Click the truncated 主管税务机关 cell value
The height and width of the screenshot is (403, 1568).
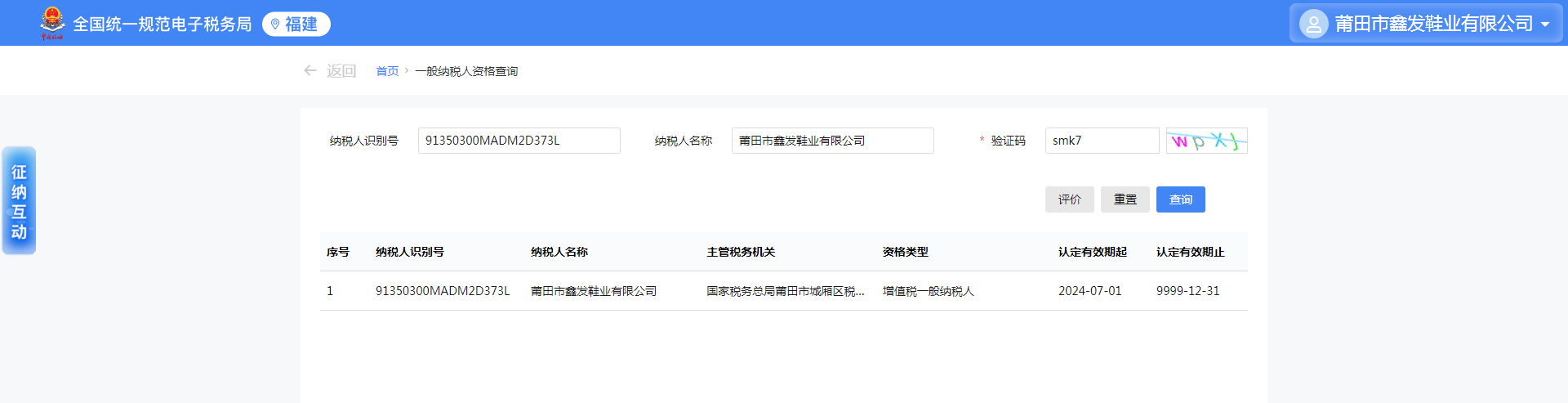[x=785, y=291]
